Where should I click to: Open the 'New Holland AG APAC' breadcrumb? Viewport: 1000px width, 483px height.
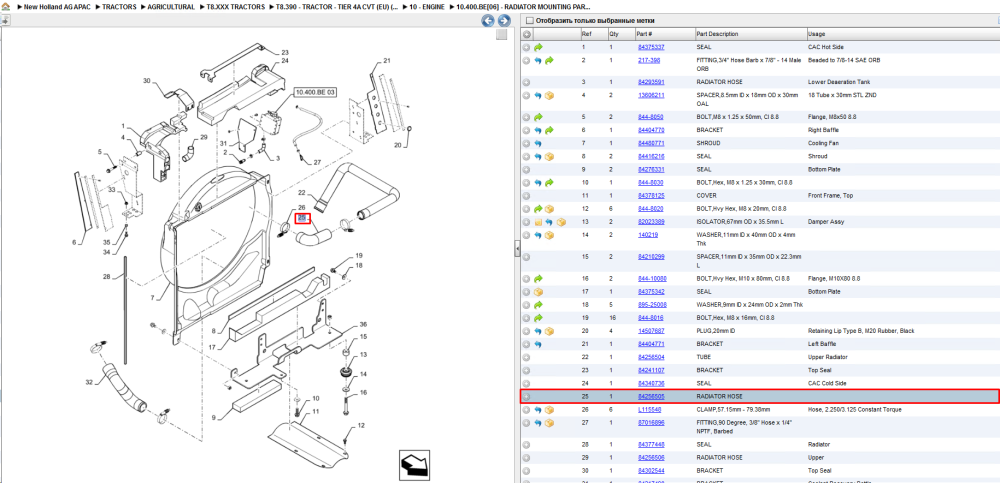tap(57, 6)
